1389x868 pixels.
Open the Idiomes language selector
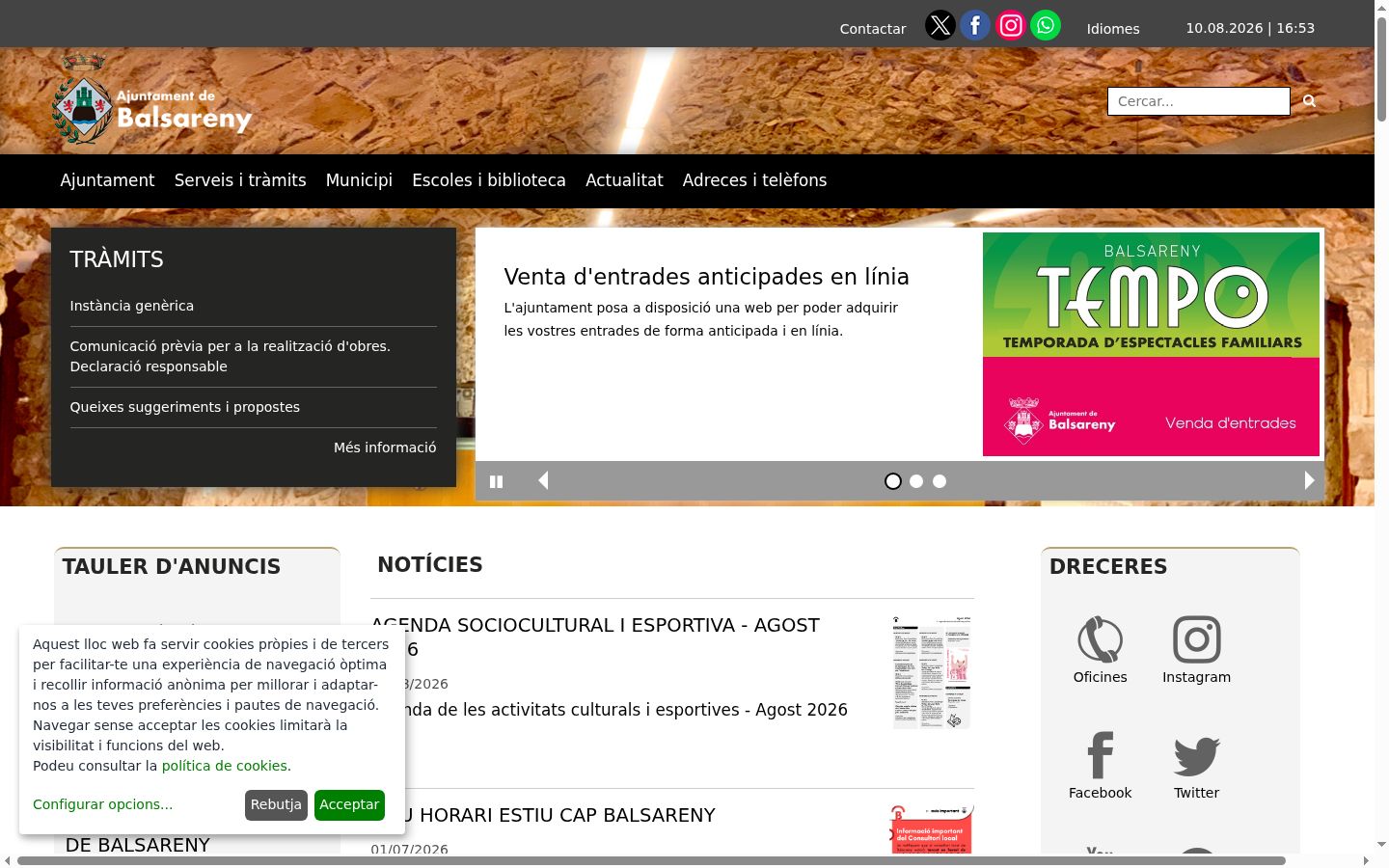click(1113, 29)
